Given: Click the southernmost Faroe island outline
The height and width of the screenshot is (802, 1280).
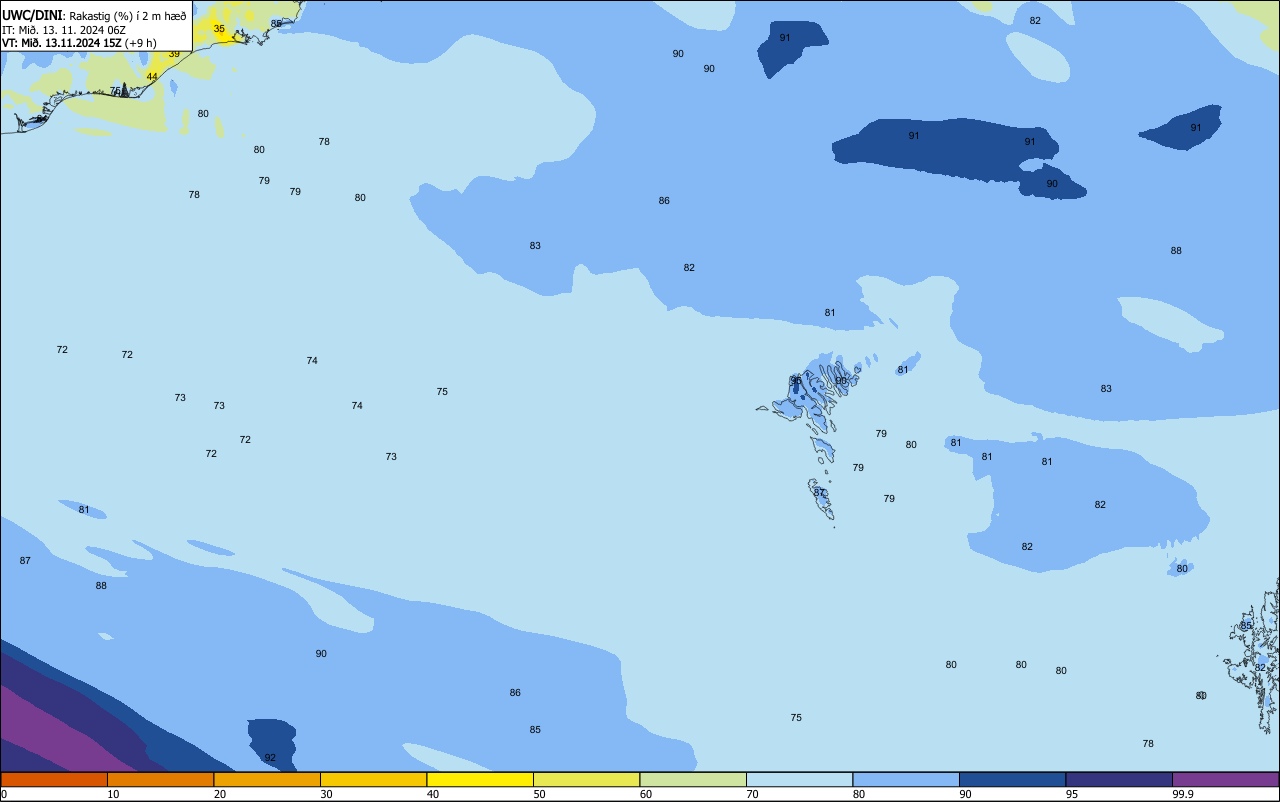Looking at the screenshot, I should (821, 498).
